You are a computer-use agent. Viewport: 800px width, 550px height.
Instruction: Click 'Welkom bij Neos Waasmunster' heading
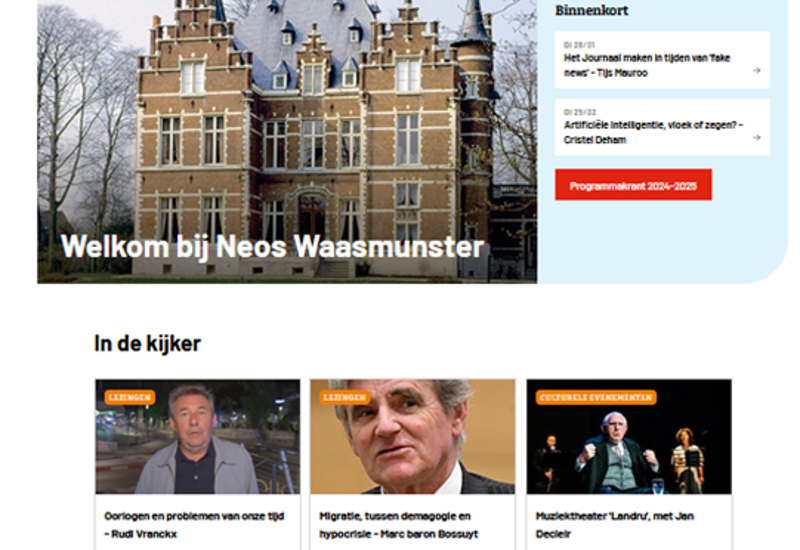pyautogui.click(x=272, y=246)
